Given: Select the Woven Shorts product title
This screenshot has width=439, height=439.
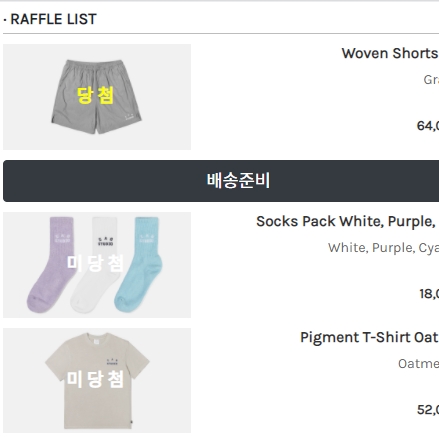Looking at the screenshot, I should (390, 53).
